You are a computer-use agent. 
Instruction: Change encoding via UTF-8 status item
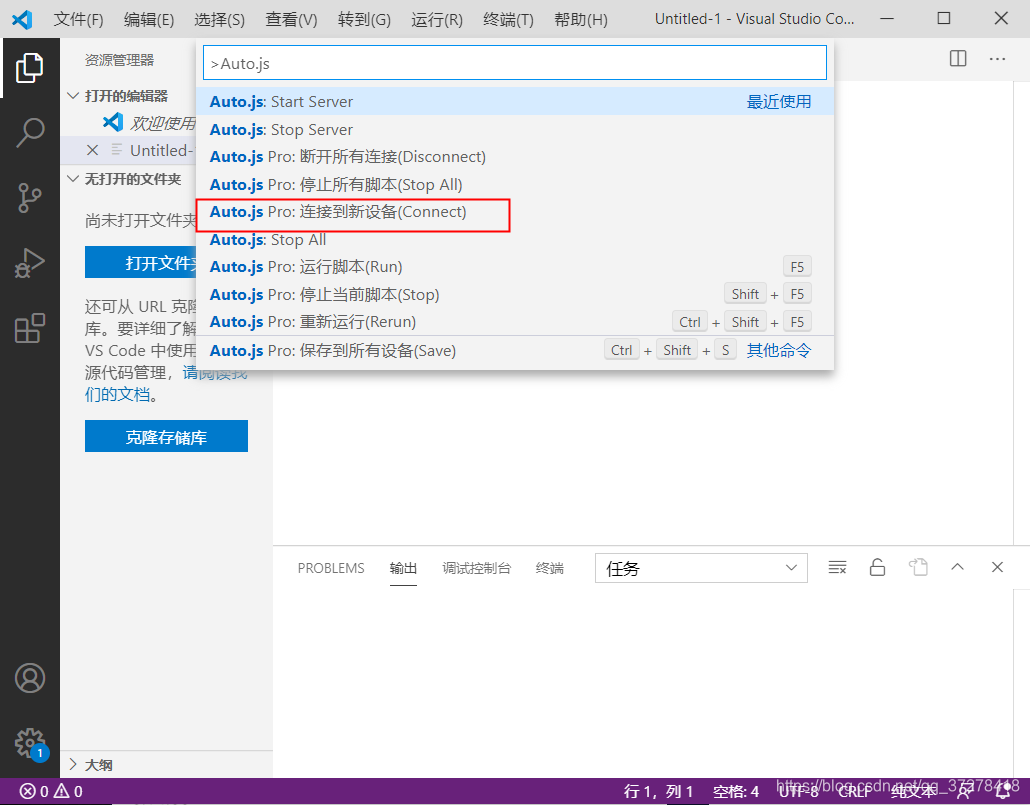pyautogui.click(x=798, y=791)
